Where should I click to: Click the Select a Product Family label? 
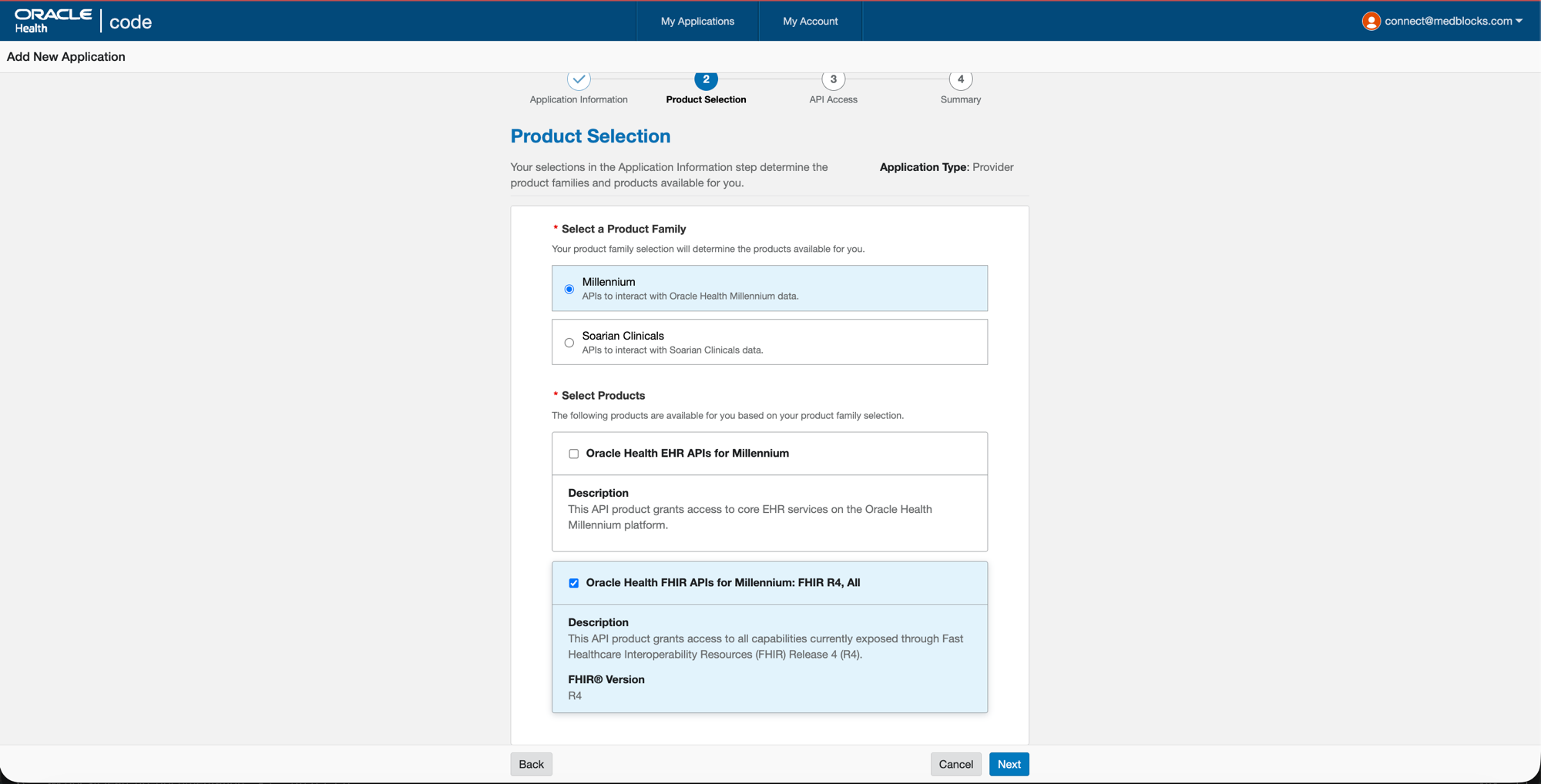pyautogui.click(x=623, y=229)
